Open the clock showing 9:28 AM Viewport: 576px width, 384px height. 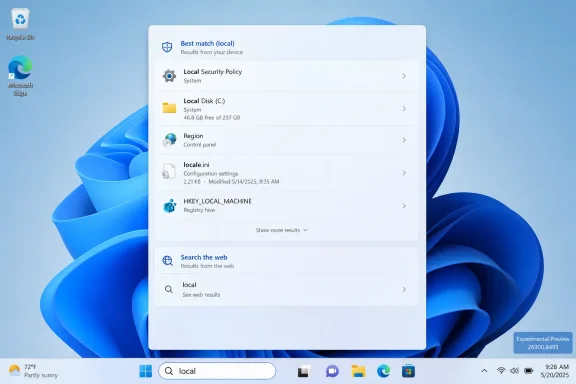555,371
